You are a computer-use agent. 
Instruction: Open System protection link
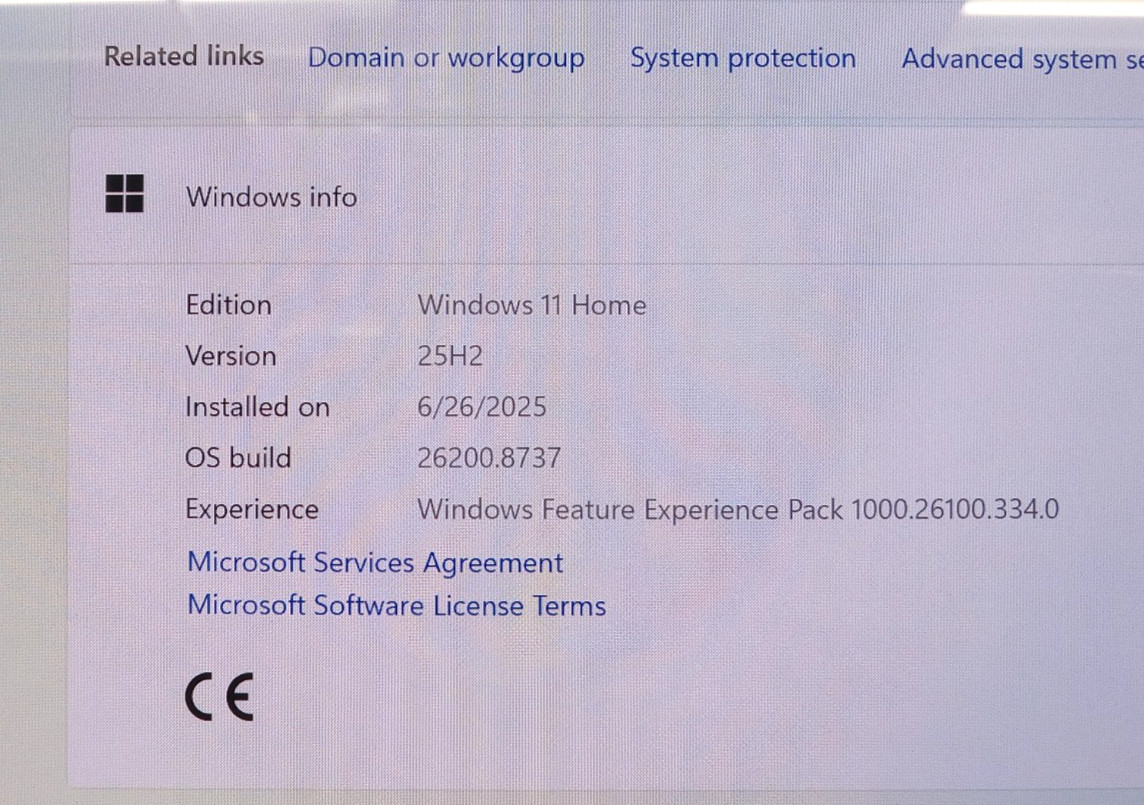pyautogui.click(x=743, y=58)
